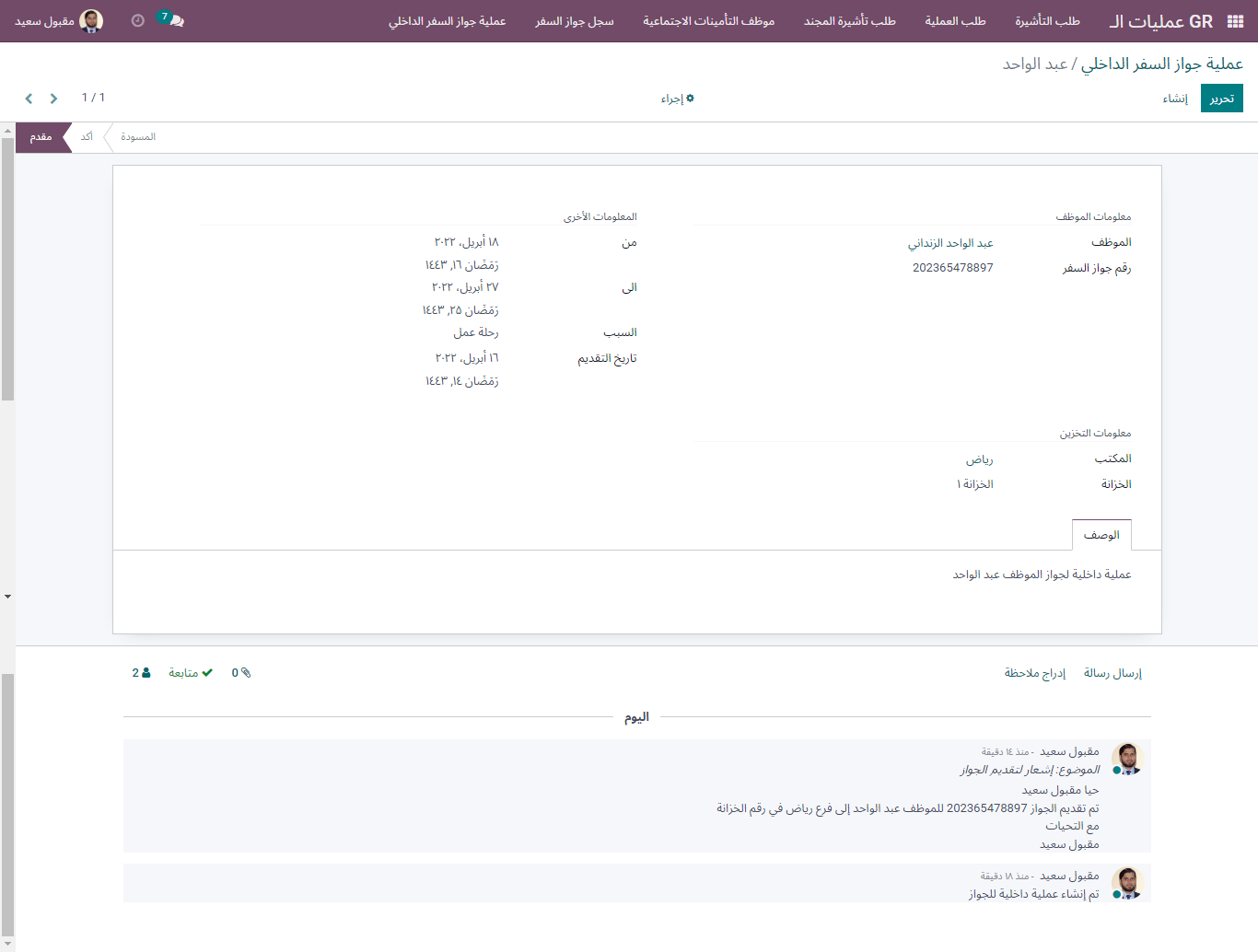Click the مقبول سعيد user avatar in the top bar

91,21
